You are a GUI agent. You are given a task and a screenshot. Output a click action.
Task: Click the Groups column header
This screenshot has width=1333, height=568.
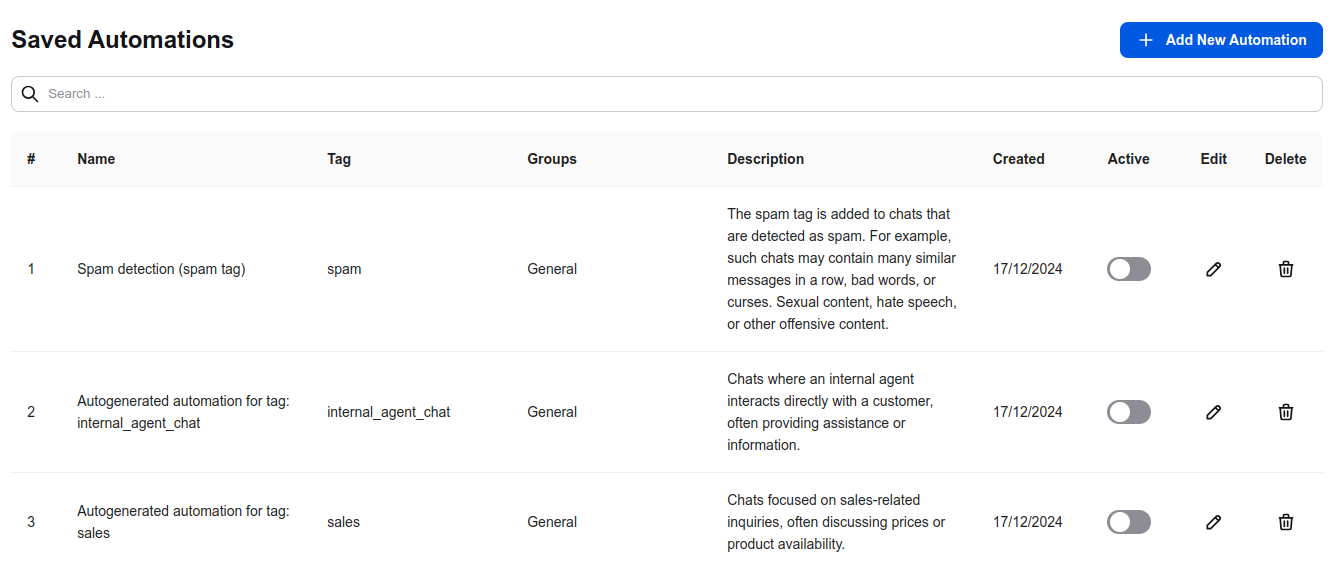point(552,159)
